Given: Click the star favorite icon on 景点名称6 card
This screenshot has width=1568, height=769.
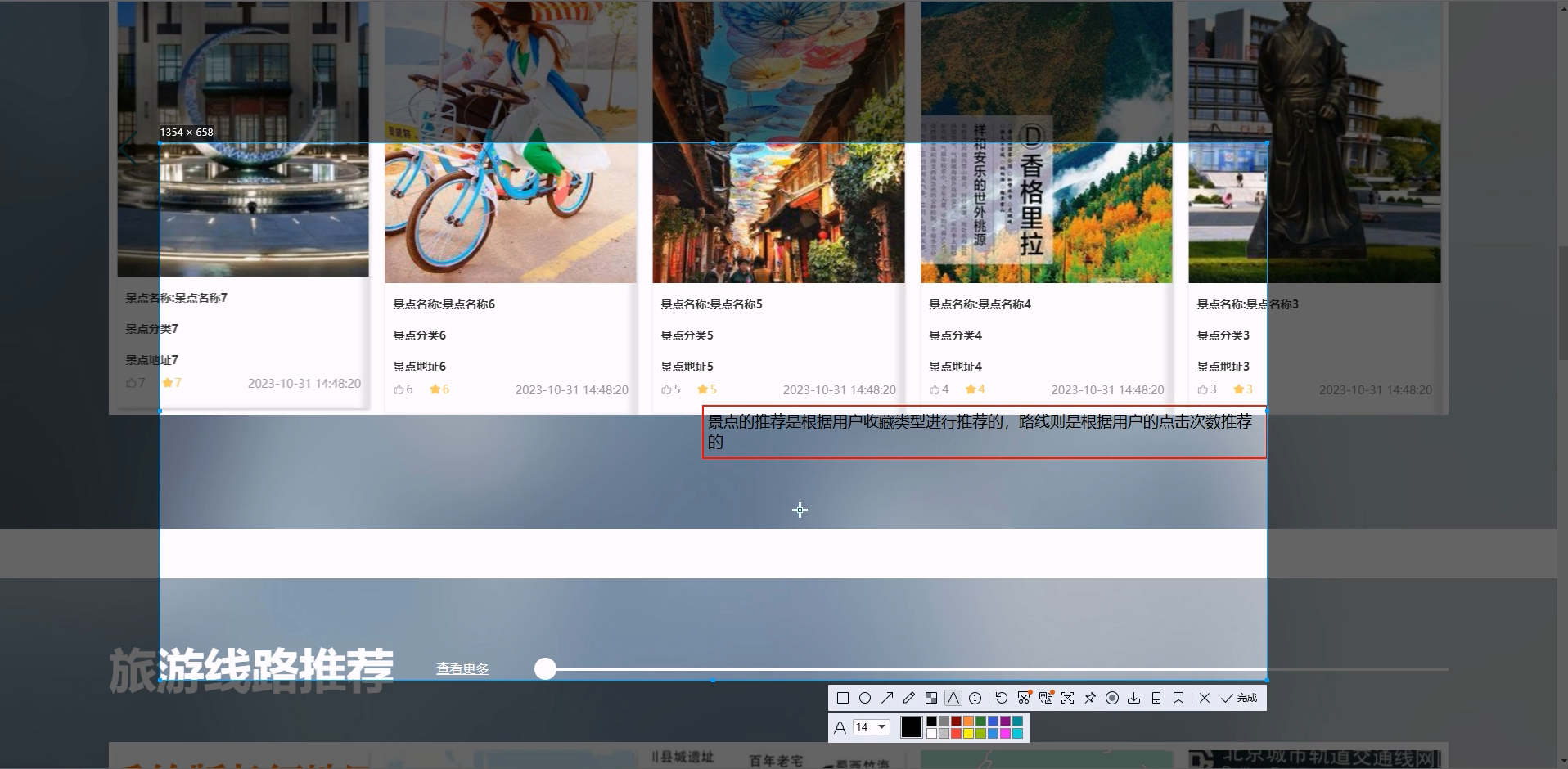Looking at the screenshot, I should tap(435, 389).
